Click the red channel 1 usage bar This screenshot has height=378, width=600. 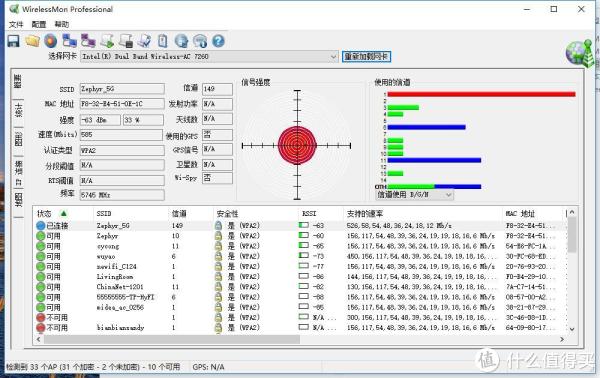(481, 94)
